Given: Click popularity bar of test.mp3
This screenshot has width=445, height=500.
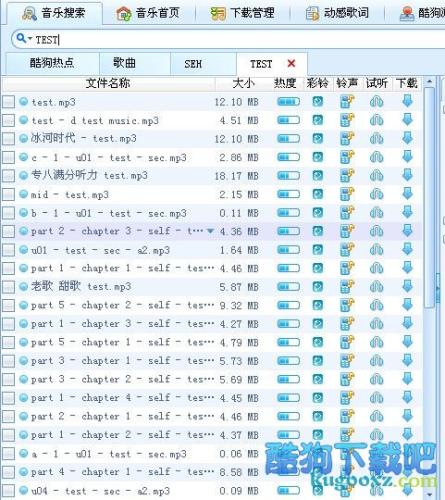Looking at the screenshot, I should click(288, 102).
